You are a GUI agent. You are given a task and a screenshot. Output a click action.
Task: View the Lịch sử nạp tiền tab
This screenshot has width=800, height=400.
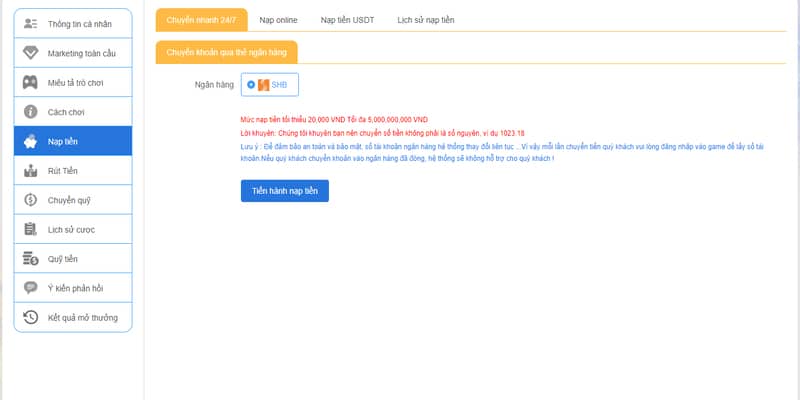tap(425, 19)
